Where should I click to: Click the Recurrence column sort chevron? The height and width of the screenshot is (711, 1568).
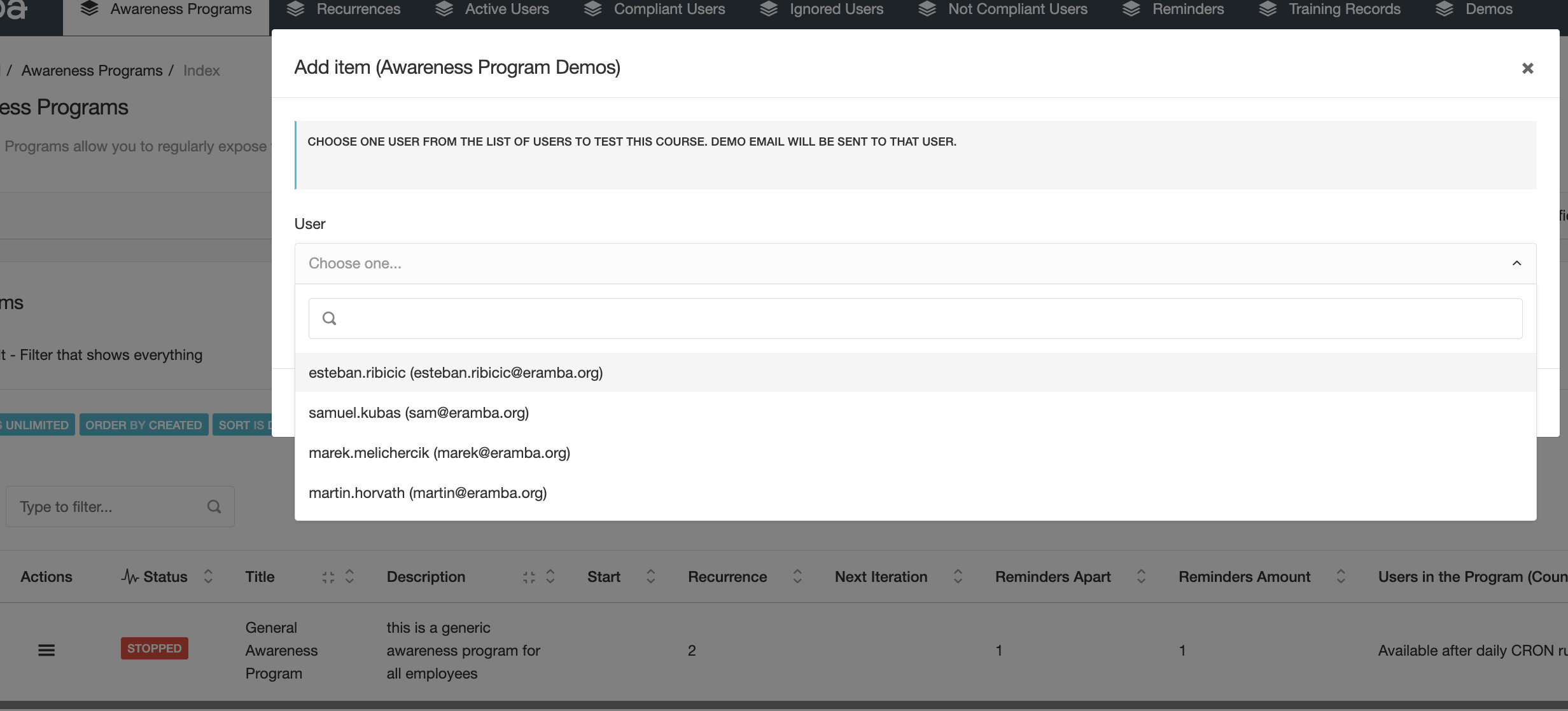[x=797, y=576]
